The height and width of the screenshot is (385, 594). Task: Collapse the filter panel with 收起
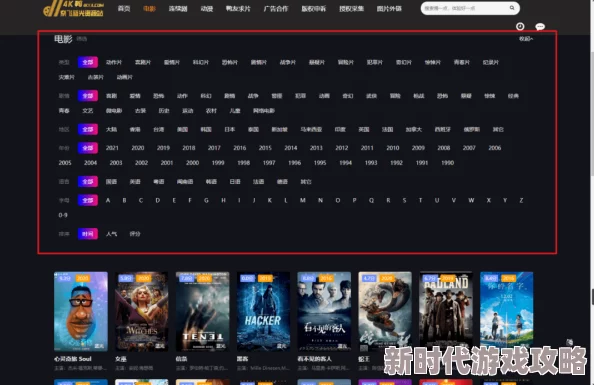[526, 39]
